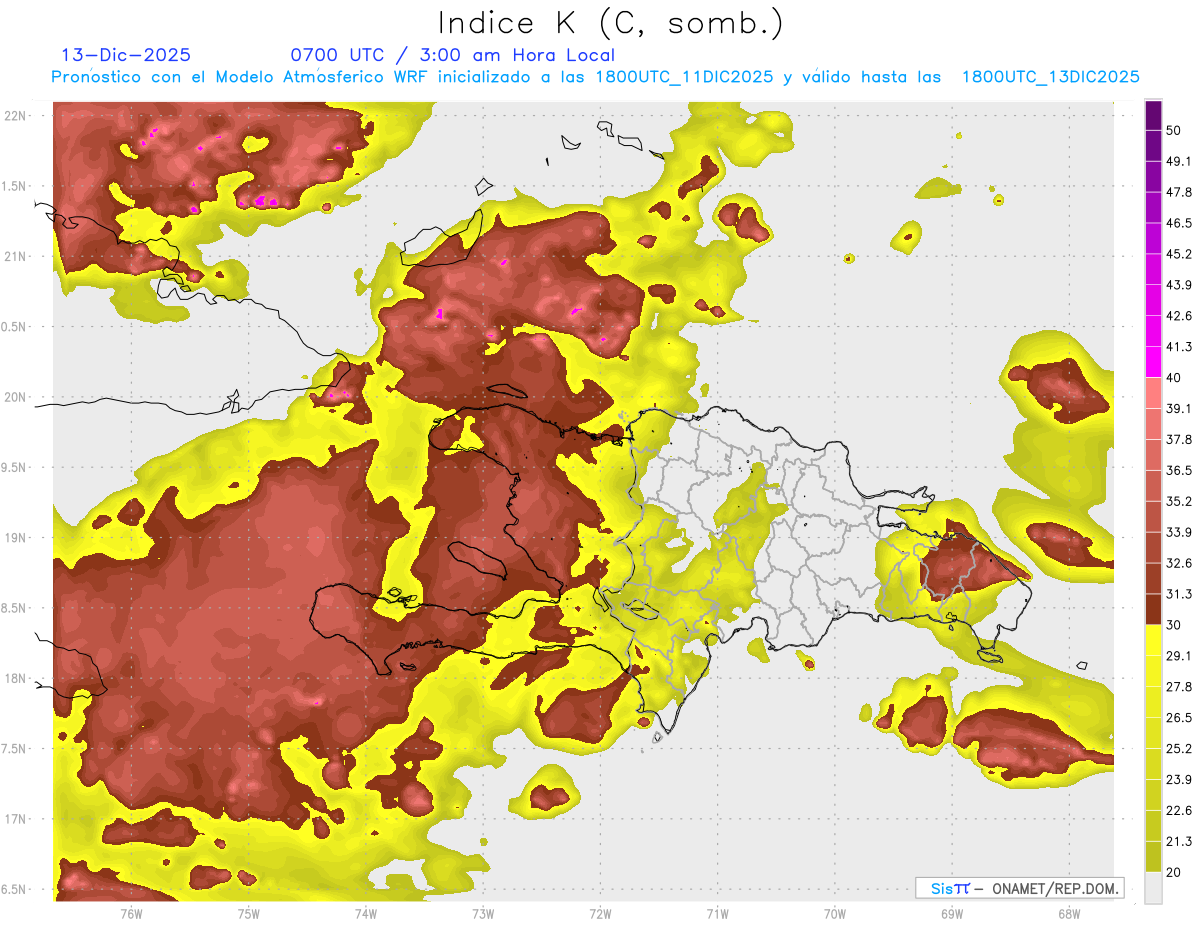Click the colorbar label '43.9'

[1179, 285]
